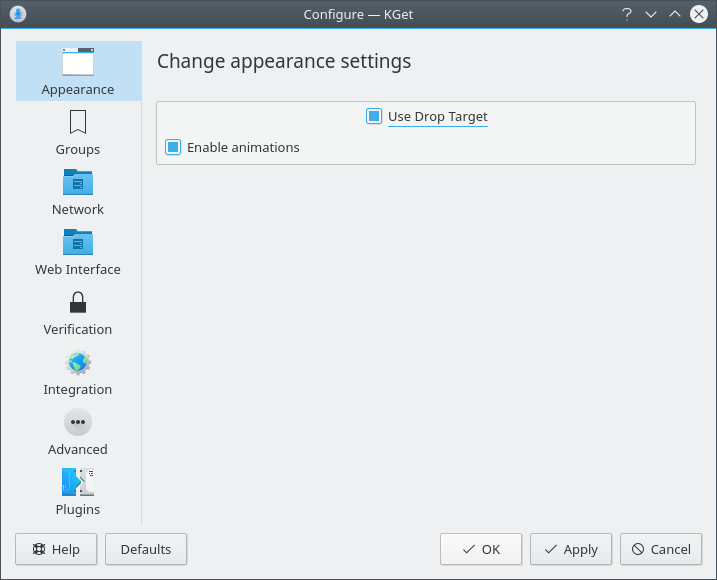The width and height of the screenshot is (717, 580).
Task: Click the Cancel button
Action: pos(661,549)
